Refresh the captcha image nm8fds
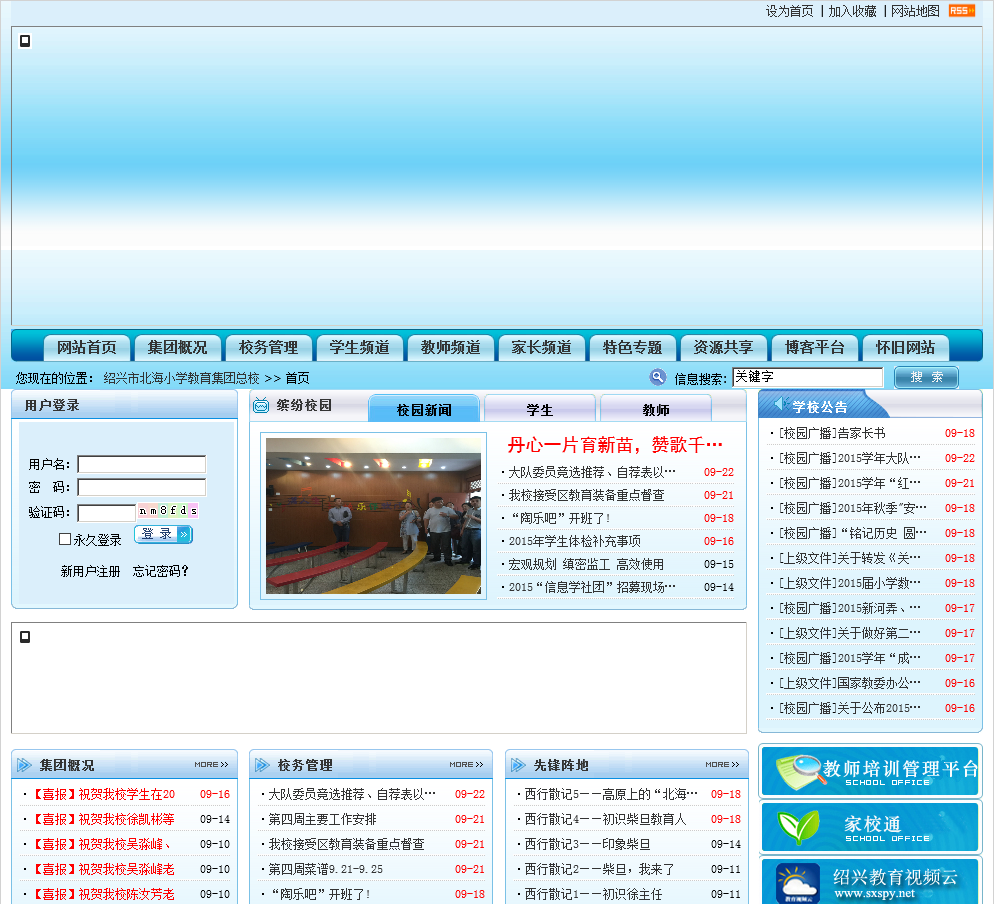This screenshot has height=904, width=994. (168, 510)
